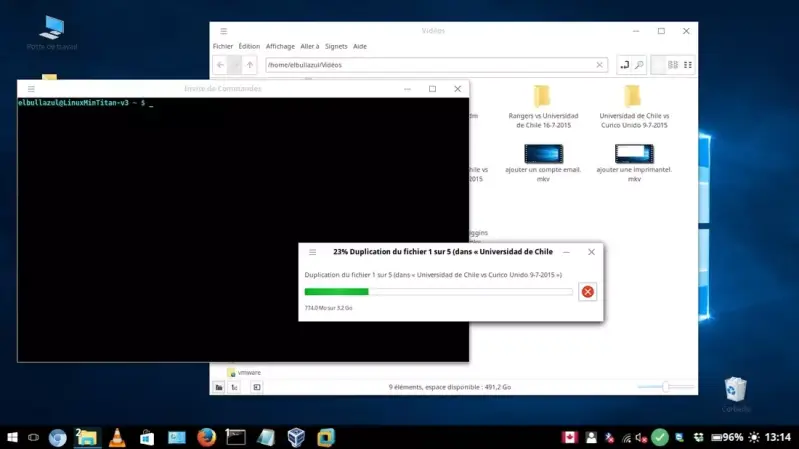Adjust the icon zoom slider
Screen dimensions: 799x449
(665, 387)
